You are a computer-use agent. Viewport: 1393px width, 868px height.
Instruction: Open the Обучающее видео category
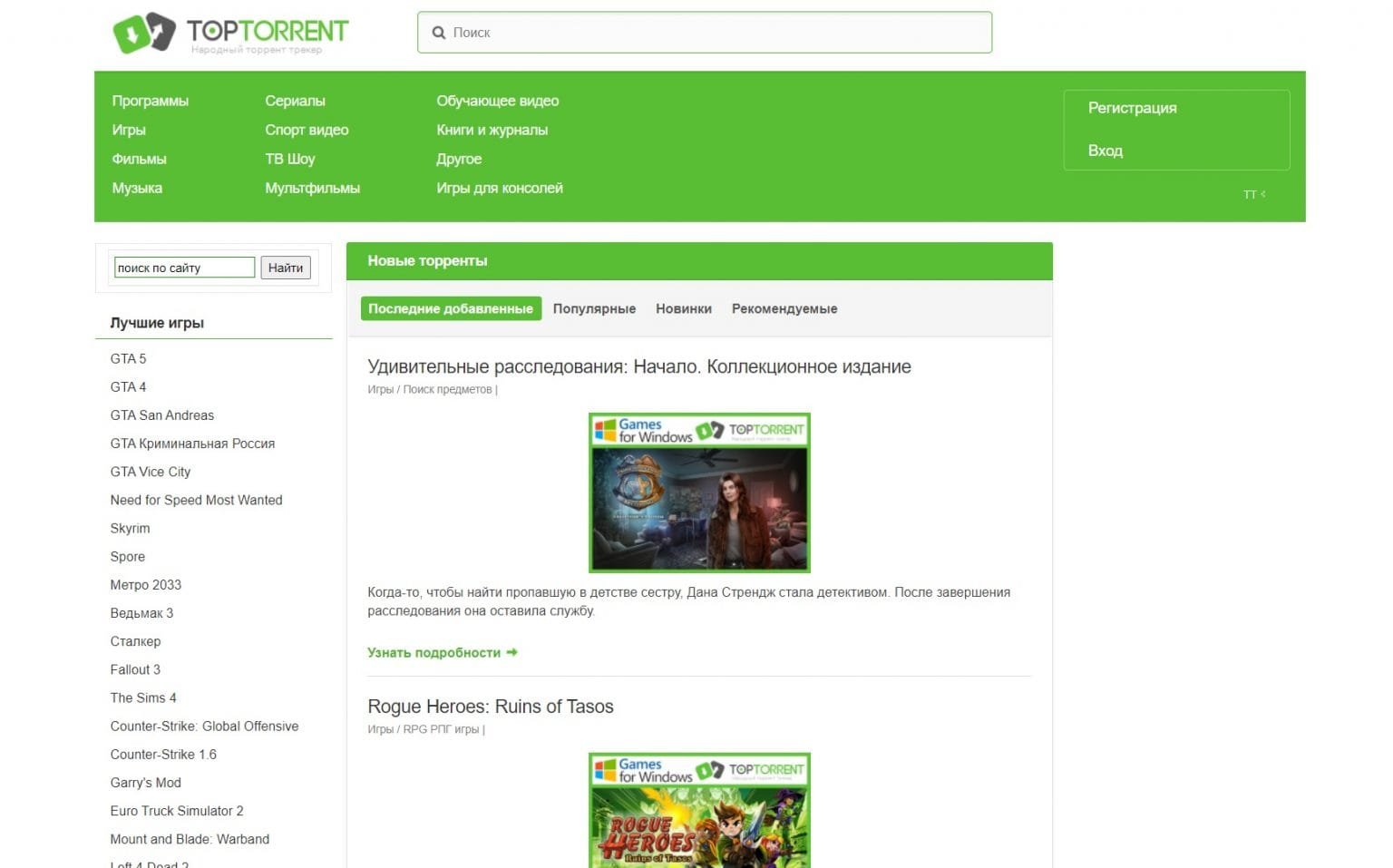click(x=497, y=101)
